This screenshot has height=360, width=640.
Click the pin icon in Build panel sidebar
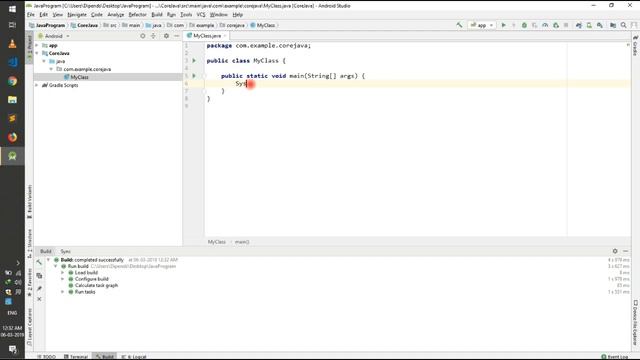point(39,289)
